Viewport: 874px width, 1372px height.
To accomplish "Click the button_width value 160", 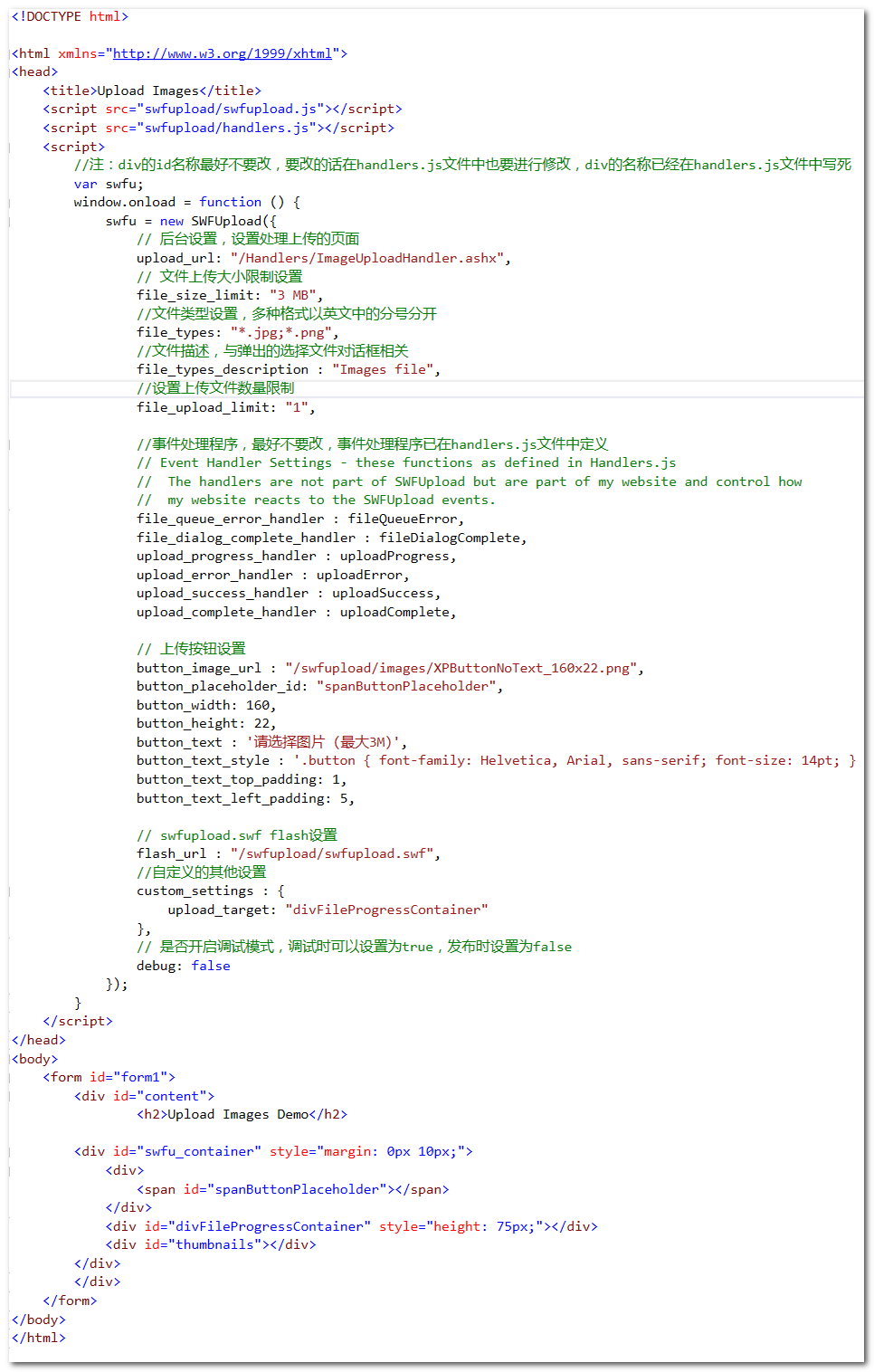I will click(x=258, y=705).
